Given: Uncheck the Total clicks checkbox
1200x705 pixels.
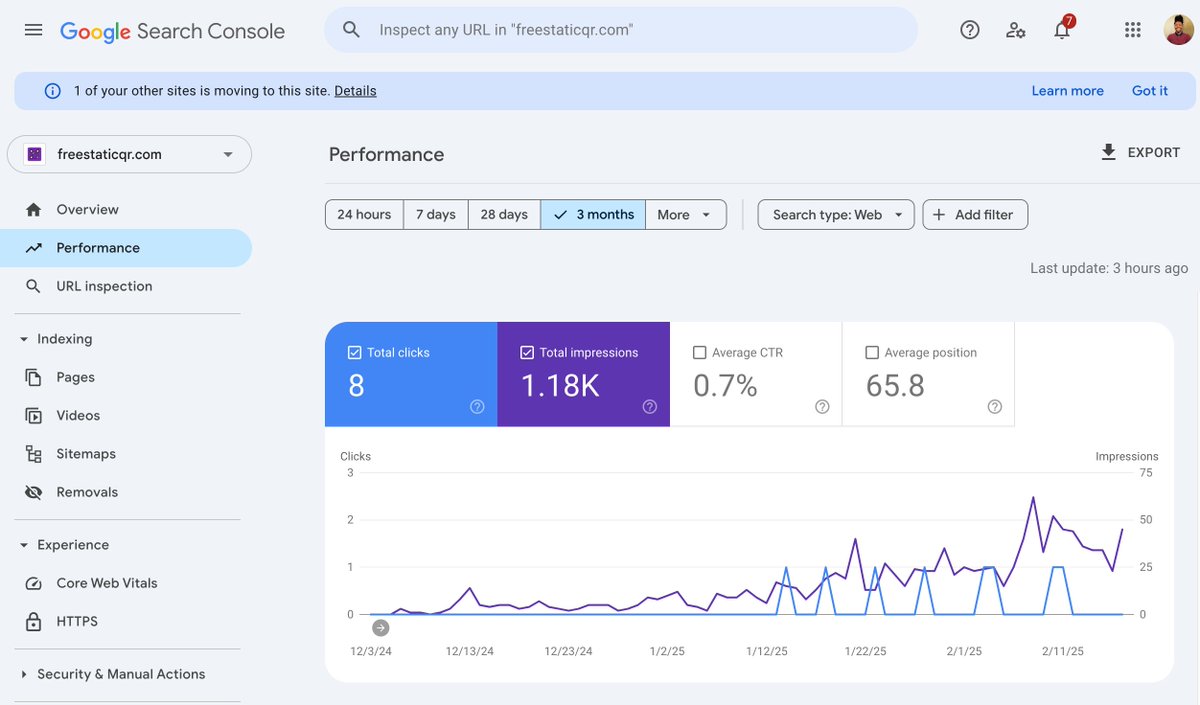Looking at the screenshot, I should 354,352.
